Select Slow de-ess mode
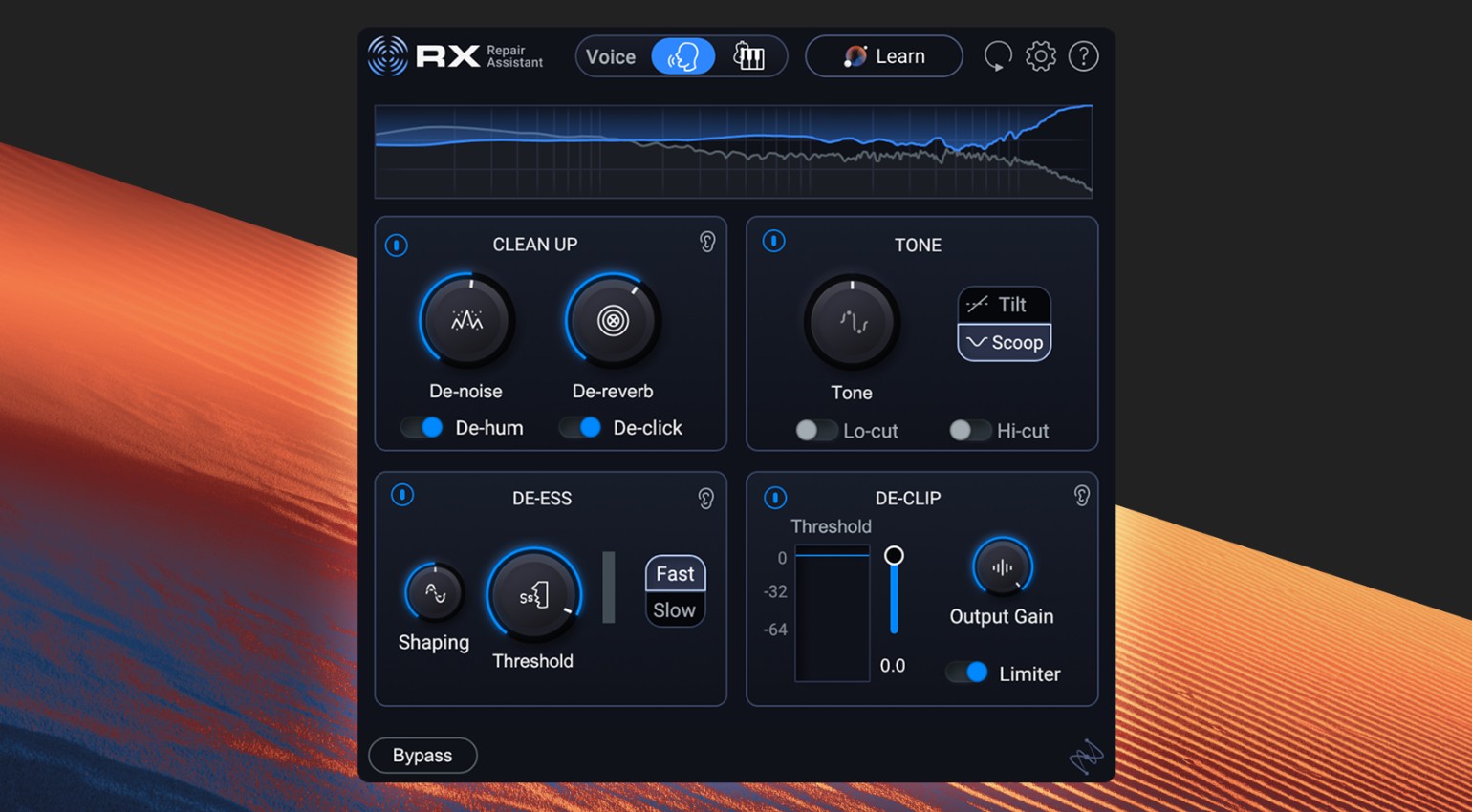The height and width of the screenshot is (812, 1472). point(675,610)
